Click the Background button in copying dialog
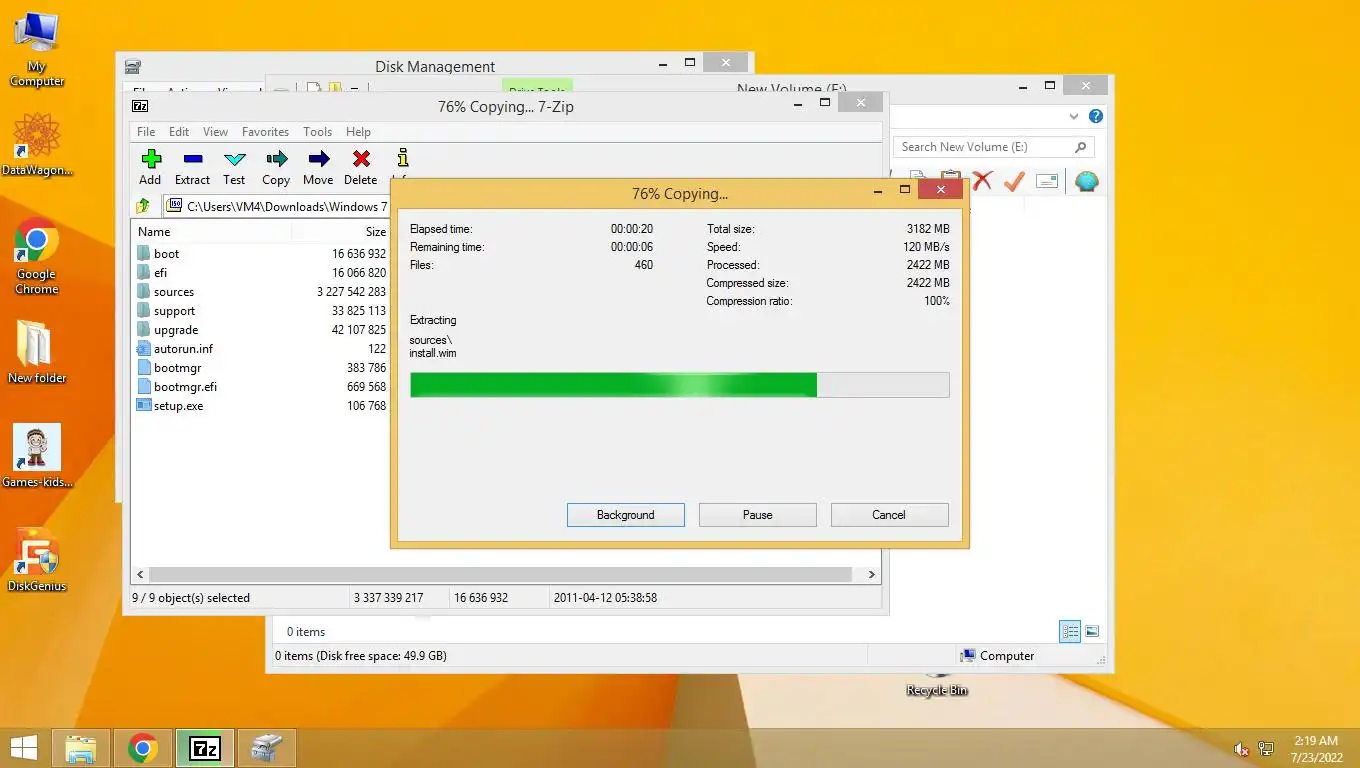Viewport: 1360px width, 768px height. point(626,515)
